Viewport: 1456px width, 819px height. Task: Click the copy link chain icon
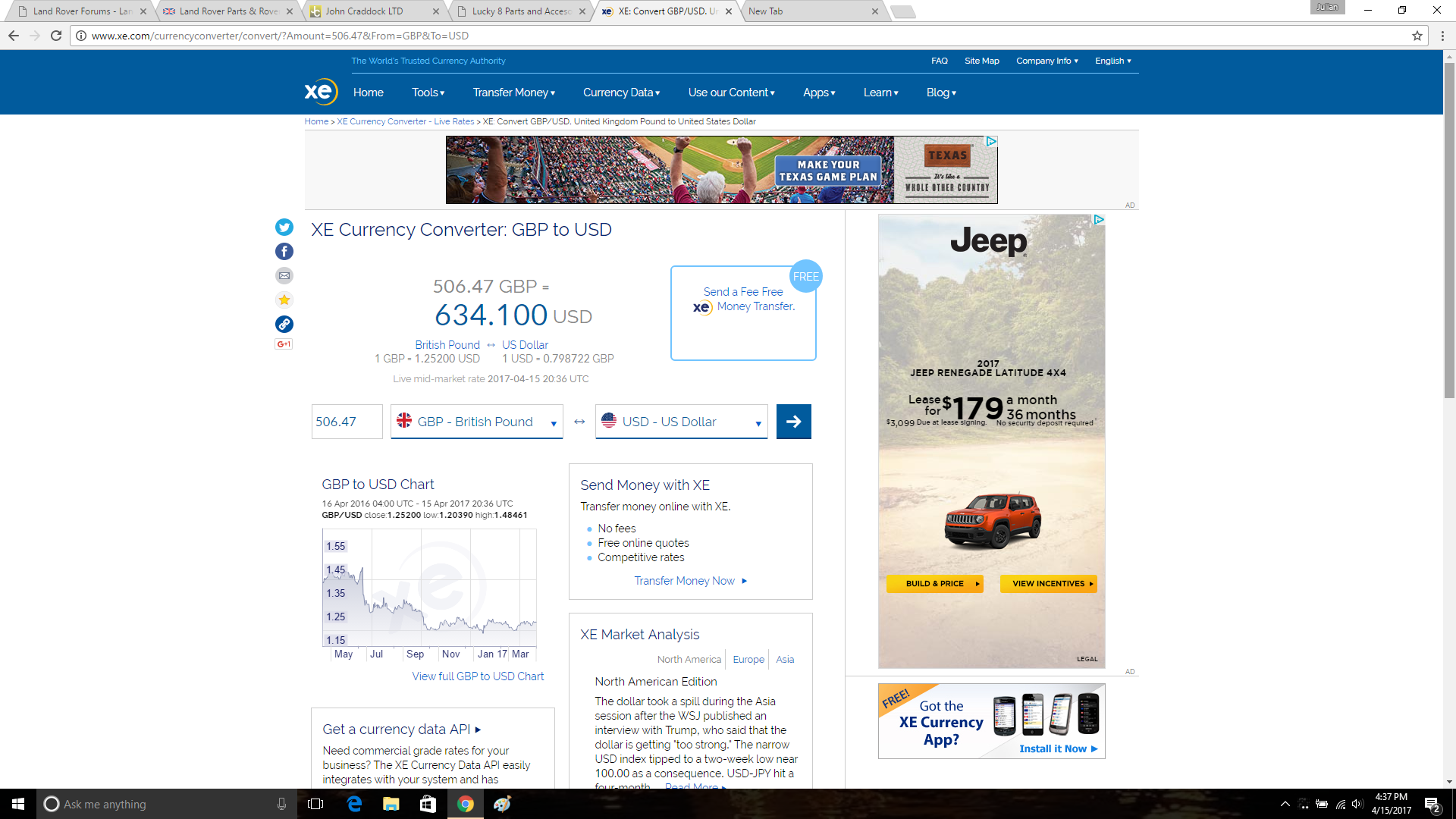coord(284,324)
